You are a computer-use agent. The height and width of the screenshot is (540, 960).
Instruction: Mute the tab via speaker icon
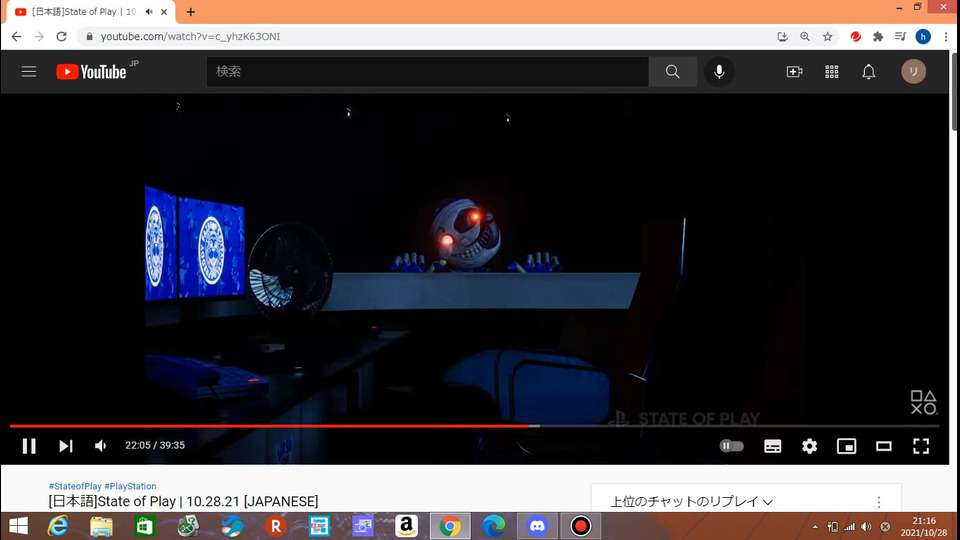point(149,12)
